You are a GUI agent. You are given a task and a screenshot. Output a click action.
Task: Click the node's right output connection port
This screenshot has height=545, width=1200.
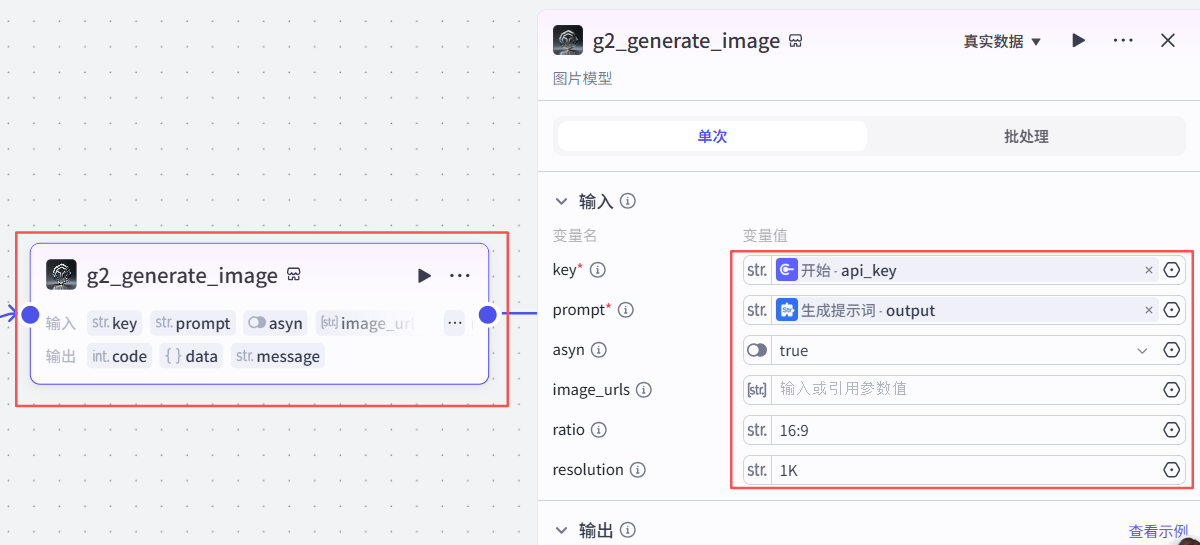[487, 315]
